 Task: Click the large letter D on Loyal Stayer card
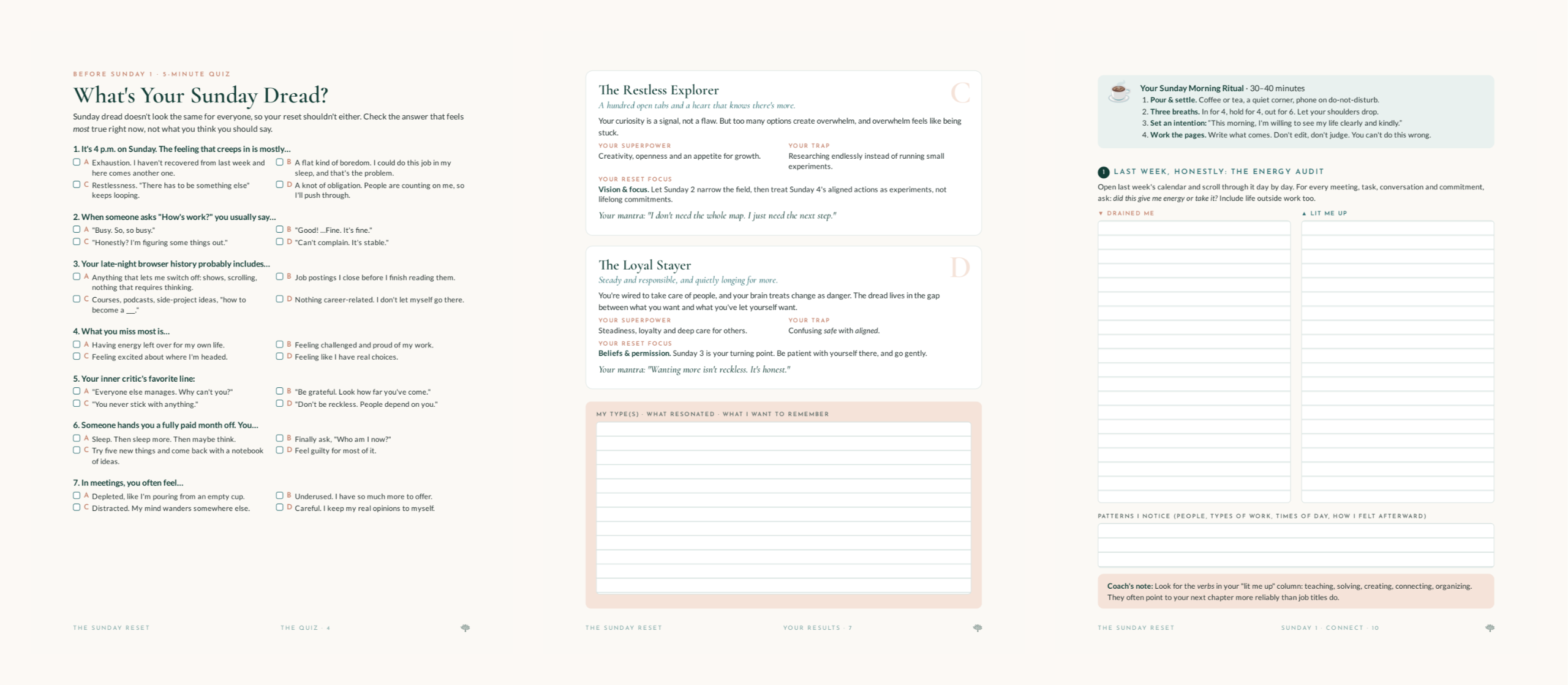[x=960, y=268]
